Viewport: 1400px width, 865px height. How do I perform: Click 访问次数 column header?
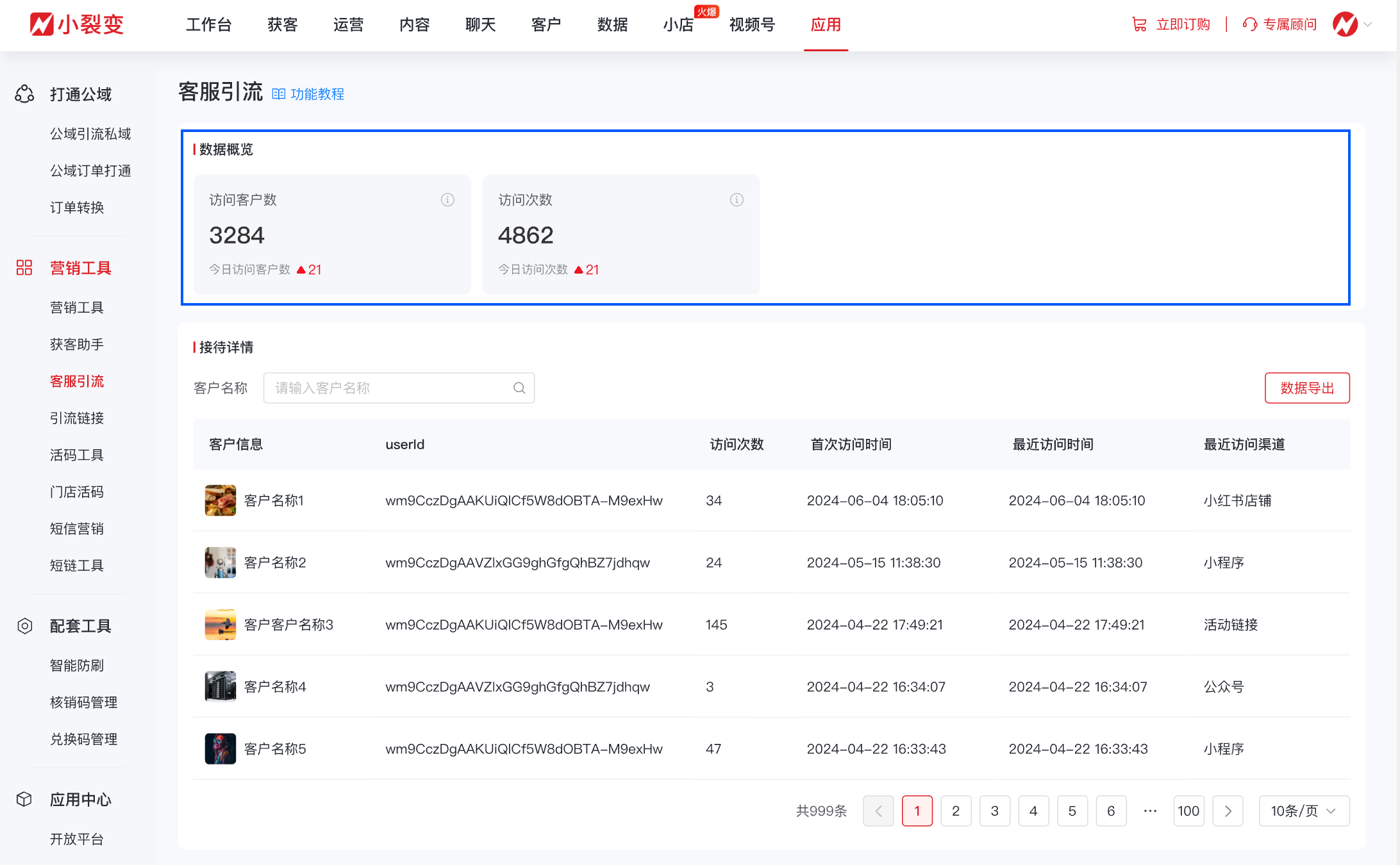pos(737,445)
